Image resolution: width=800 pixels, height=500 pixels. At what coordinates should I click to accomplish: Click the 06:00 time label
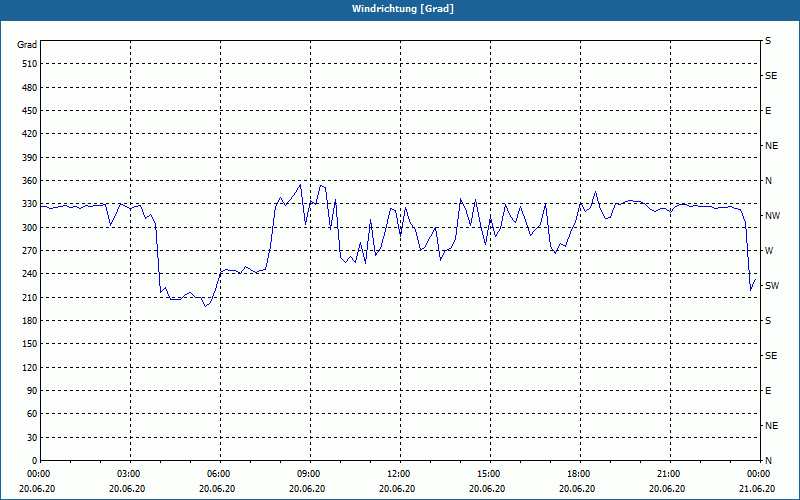pos(218,473)
